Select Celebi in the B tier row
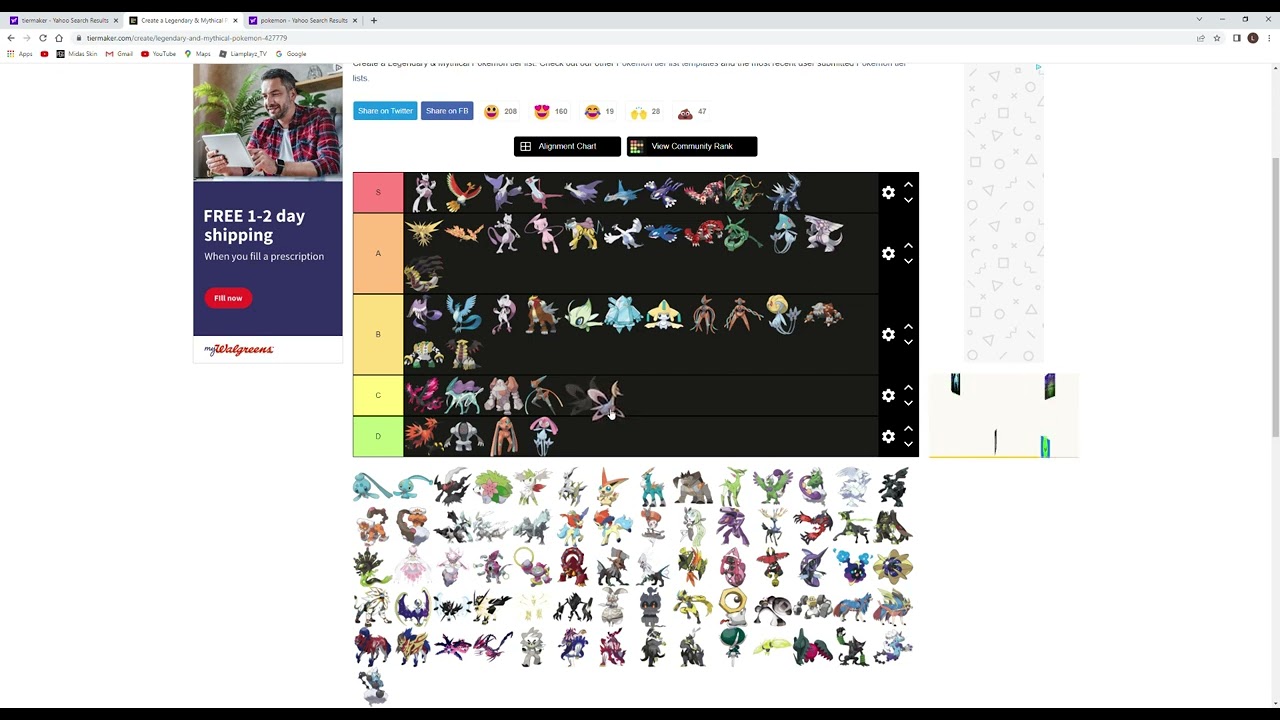 click(584, 314)
